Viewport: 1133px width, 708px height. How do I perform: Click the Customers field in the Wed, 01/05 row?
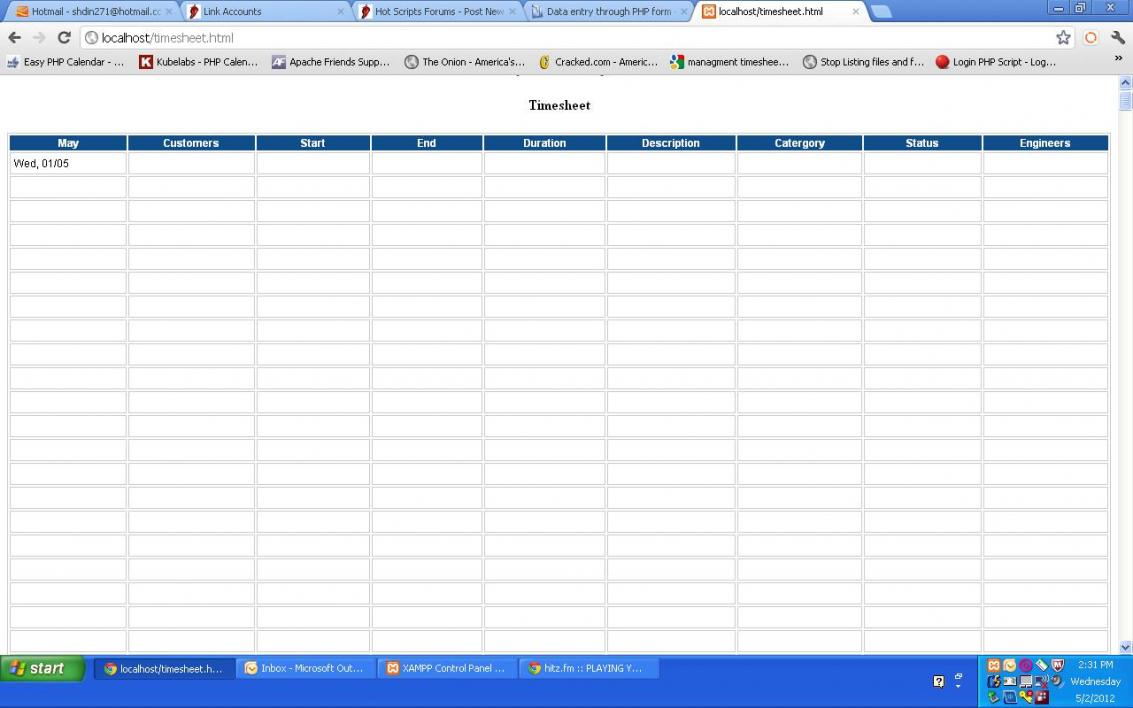[191, 163]
